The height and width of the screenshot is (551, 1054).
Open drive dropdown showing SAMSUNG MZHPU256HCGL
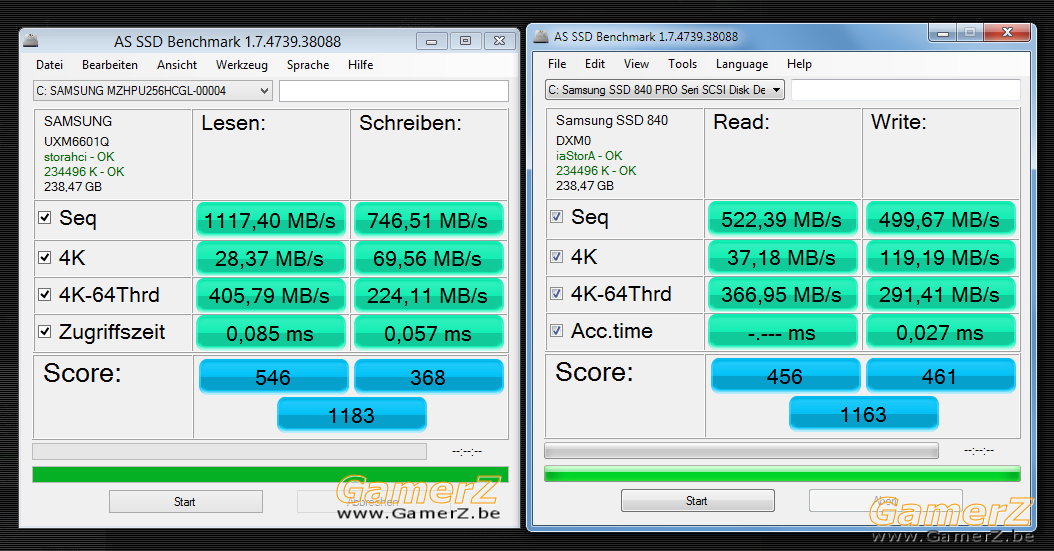pos(153,91)
